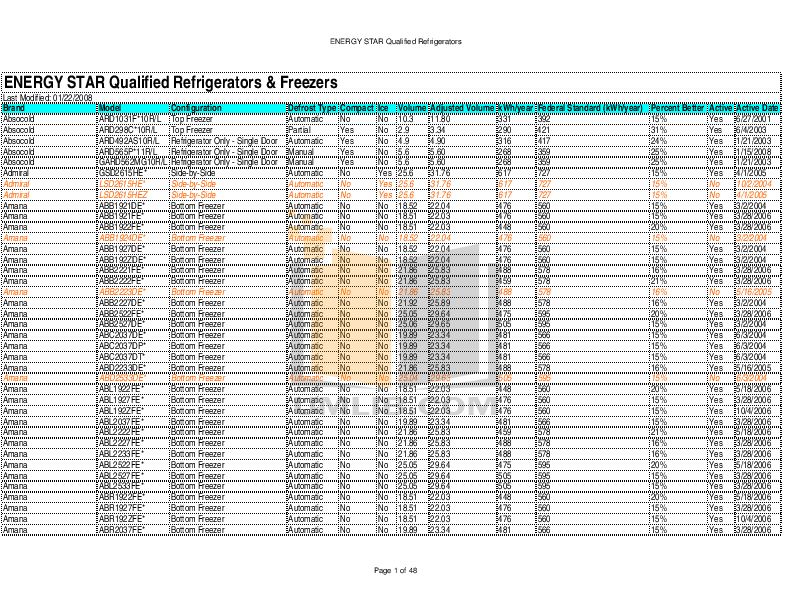Click model cell GARD562MG10R/L
Image resolution: width=792 pixels, height=612 pixels.
point(131,162)
